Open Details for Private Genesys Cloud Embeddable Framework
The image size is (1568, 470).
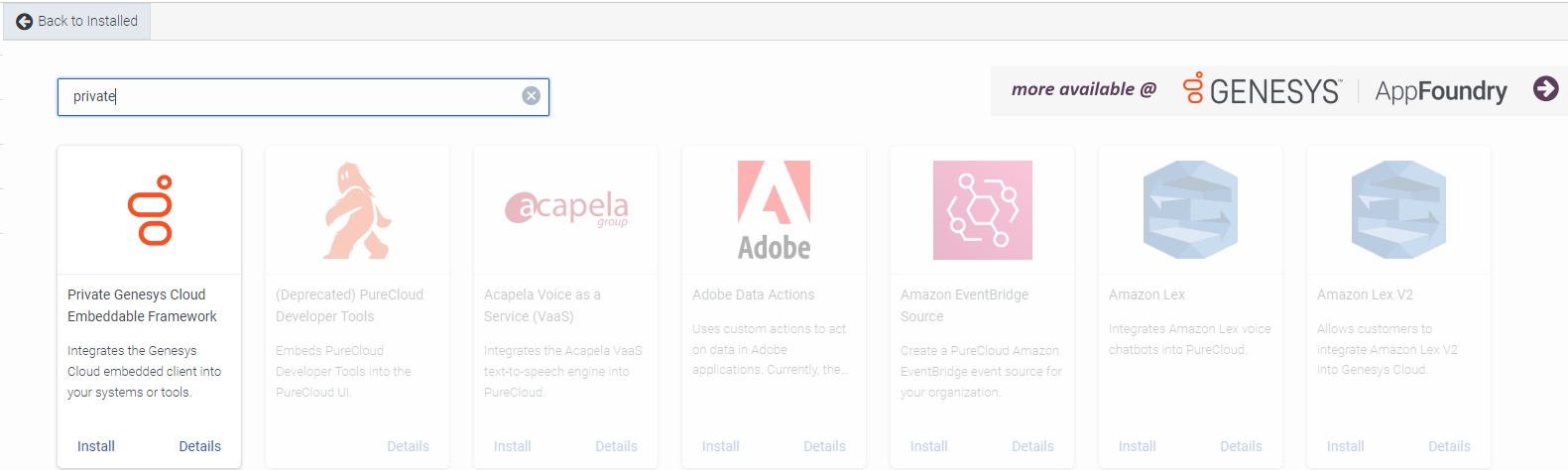coord(199,446)
